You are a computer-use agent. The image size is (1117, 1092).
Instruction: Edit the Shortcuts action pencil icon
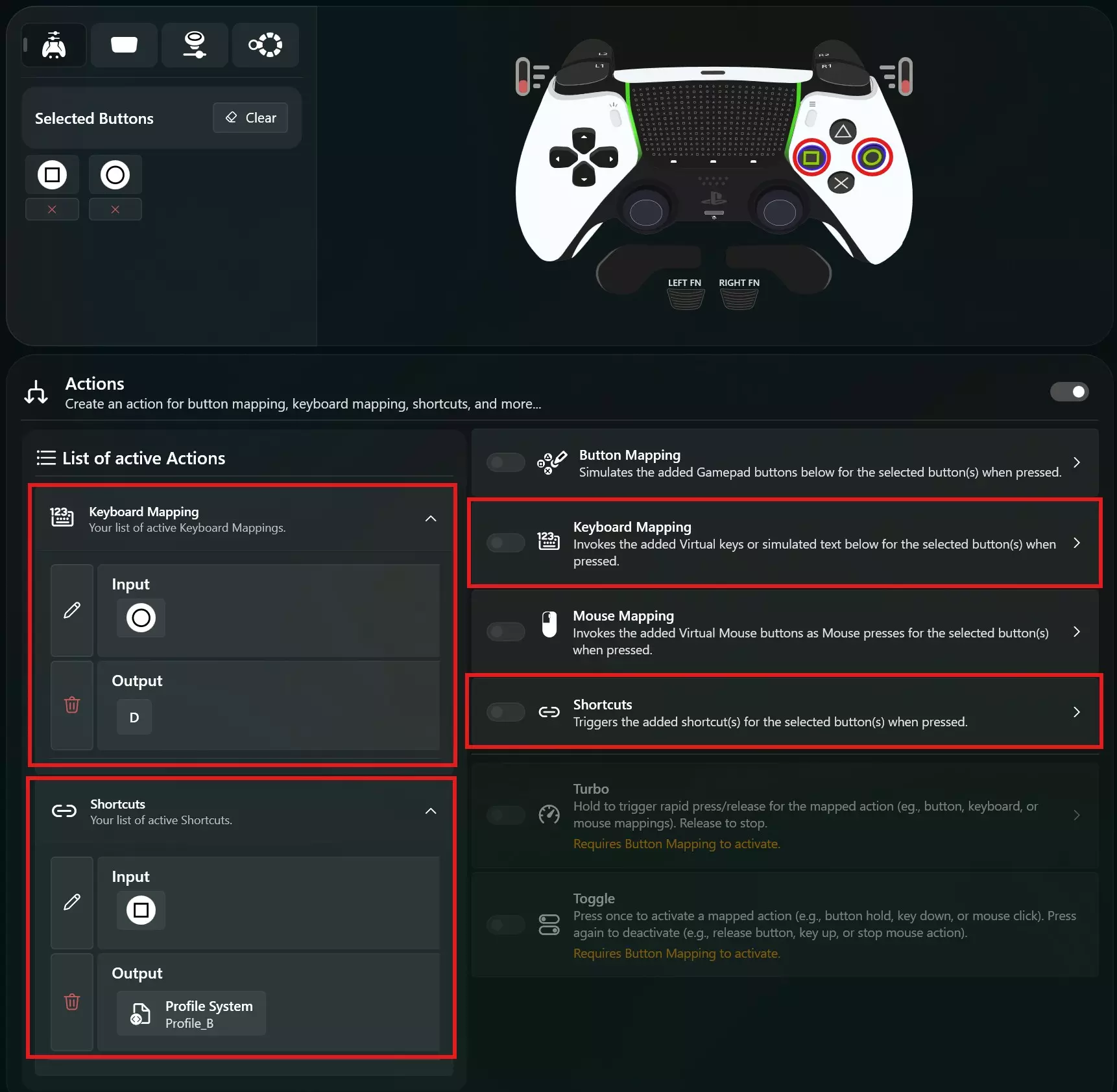72,902
